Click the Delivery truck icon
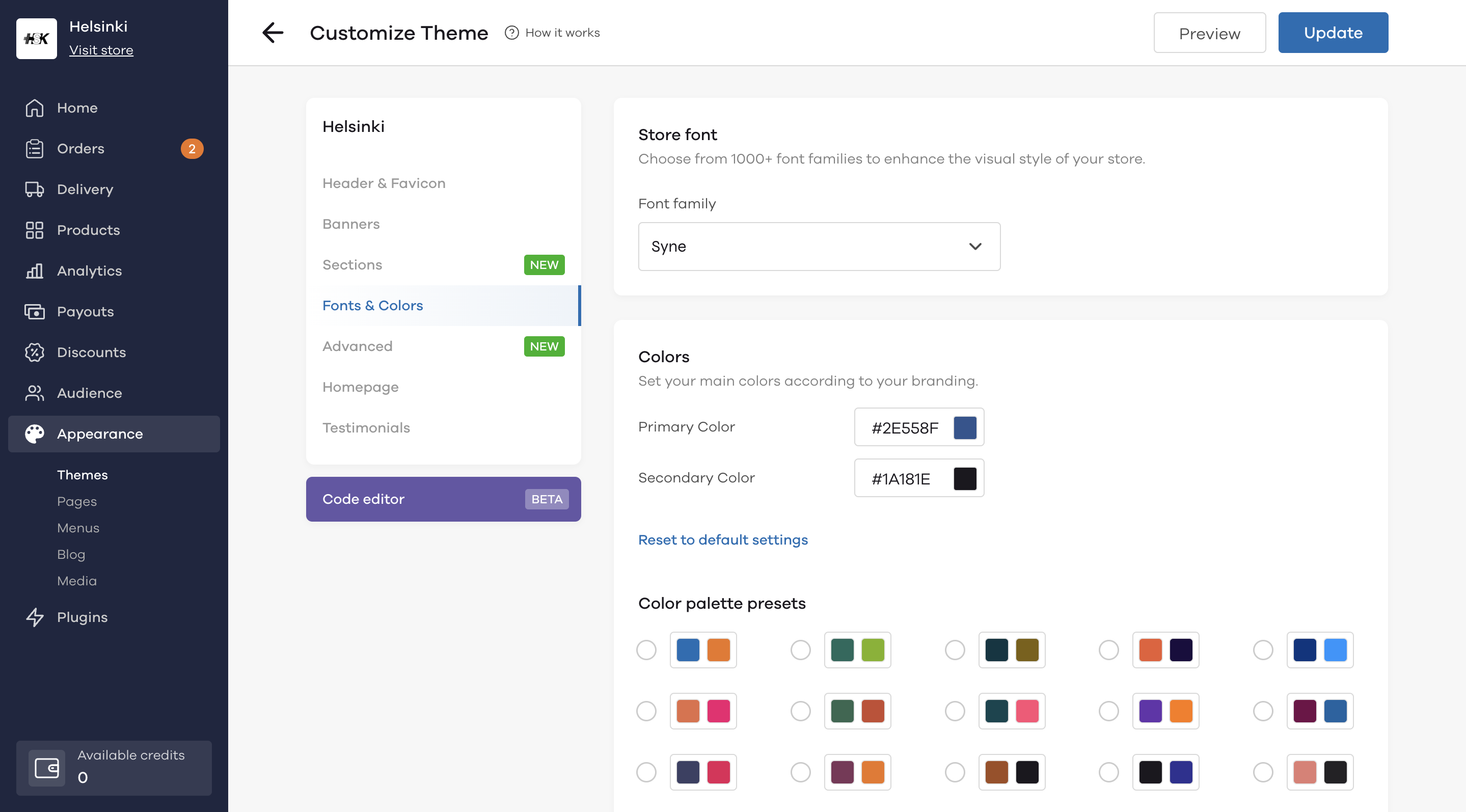 [35, 190]
